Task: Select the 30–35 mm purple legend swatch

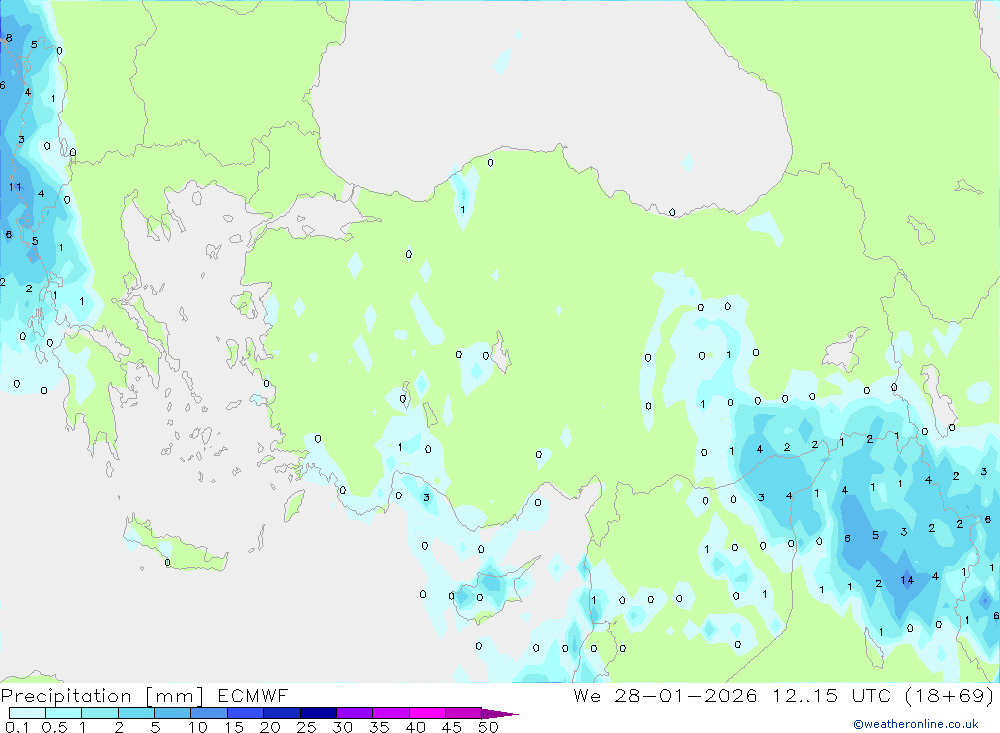Action: pos(354,713)
